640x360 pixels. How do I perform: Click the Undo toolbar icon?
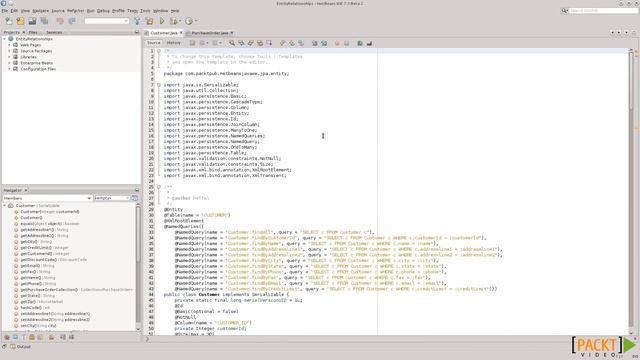tap(60, 21)
